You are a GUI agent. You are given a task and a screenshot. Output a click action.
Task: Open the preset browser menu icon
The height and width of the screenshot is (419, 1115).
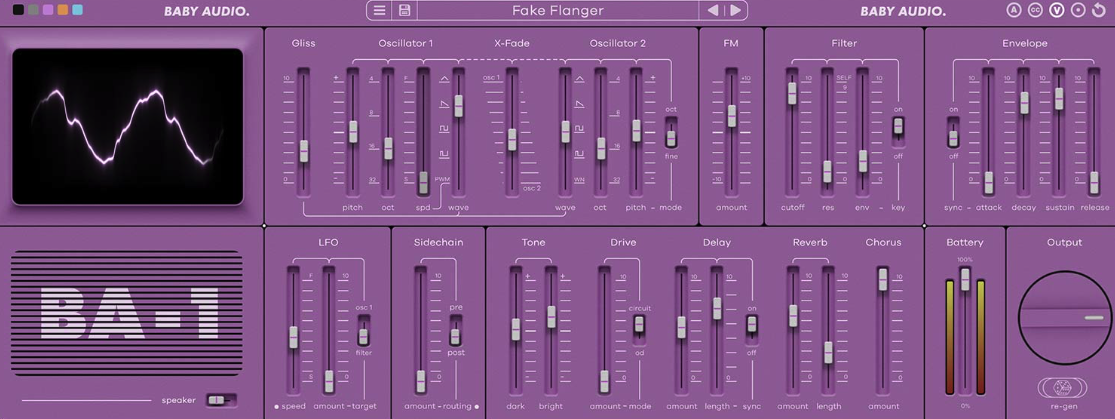click(380, 11)
